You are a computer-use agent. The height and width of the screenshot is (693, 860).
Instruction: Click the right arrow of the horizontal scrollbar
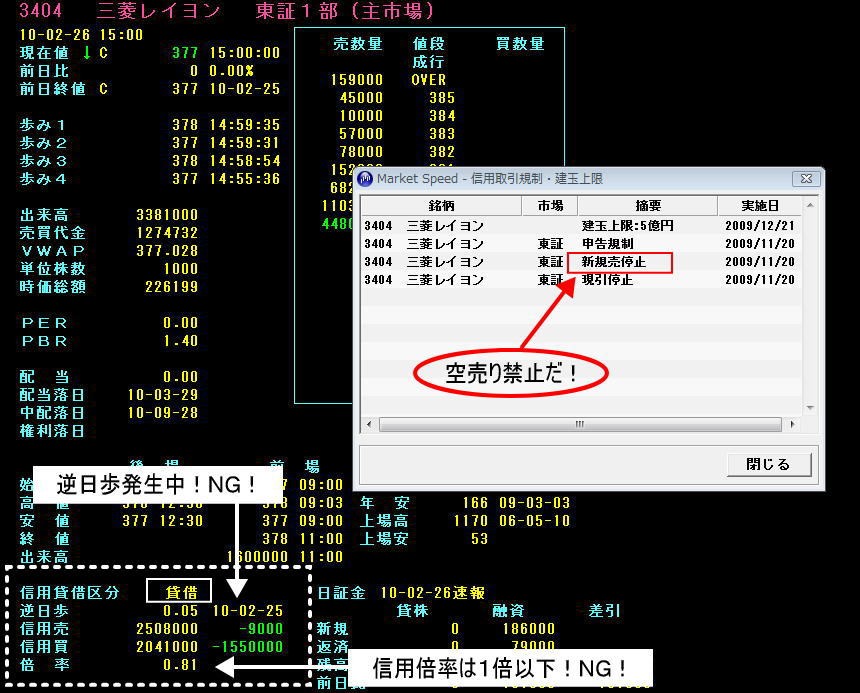pos(793,424)
